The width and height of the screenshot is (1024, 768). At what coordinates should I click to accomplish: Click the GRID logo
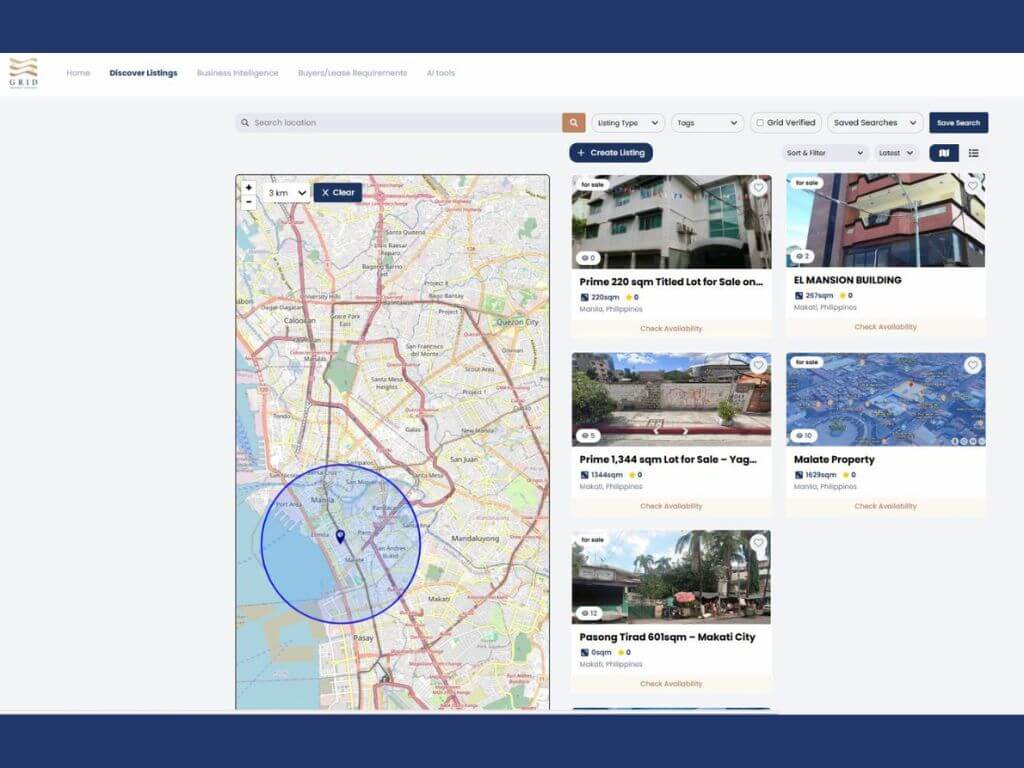pyautogui.click(x=24, y=73)
